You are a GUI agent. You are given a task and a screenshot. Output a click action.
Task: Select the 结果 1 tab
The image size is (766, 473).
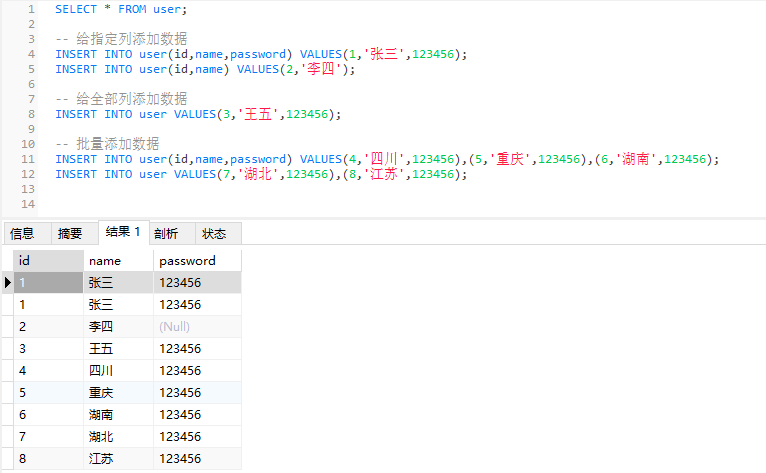click(123, 232)
